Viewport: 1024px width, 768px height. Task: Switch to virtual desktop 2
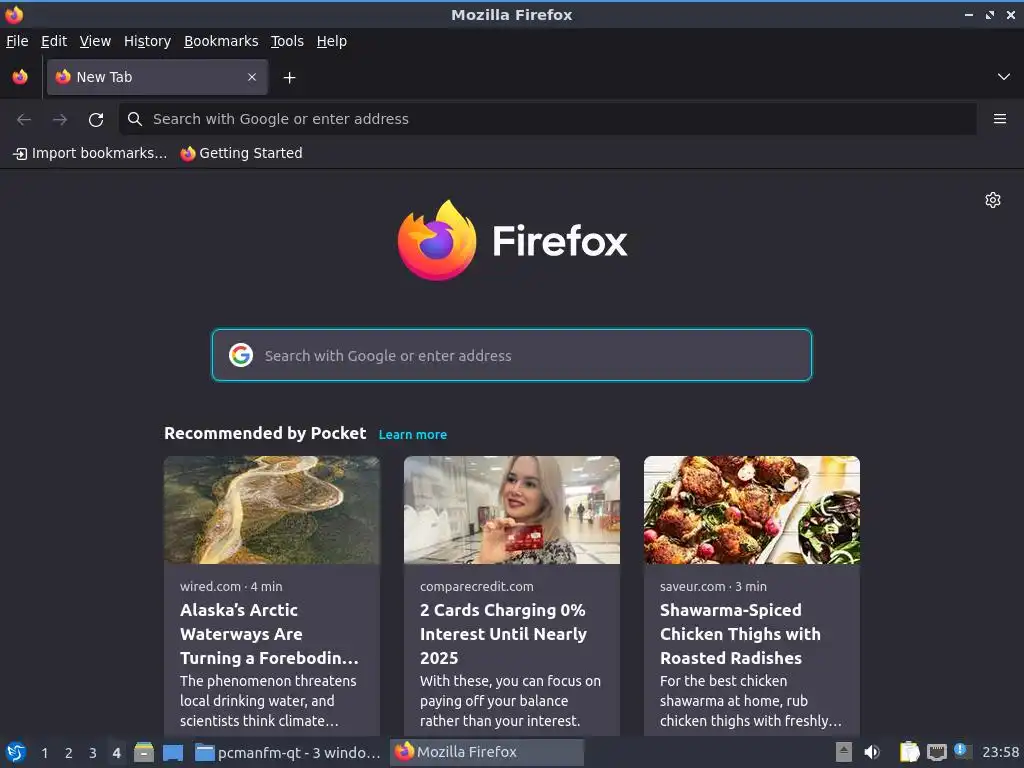coord(69,753)
